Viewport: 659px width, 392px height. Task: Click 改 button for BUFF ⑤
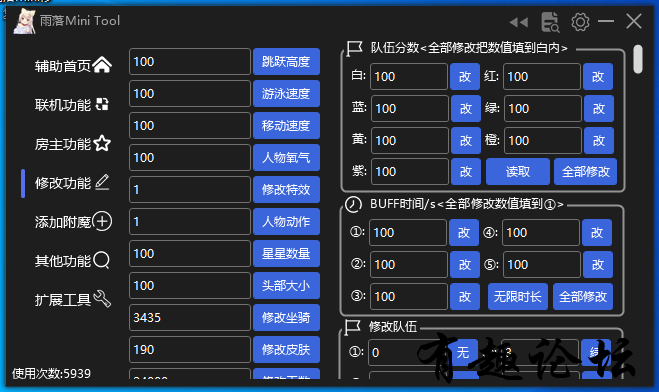[598, 264]
